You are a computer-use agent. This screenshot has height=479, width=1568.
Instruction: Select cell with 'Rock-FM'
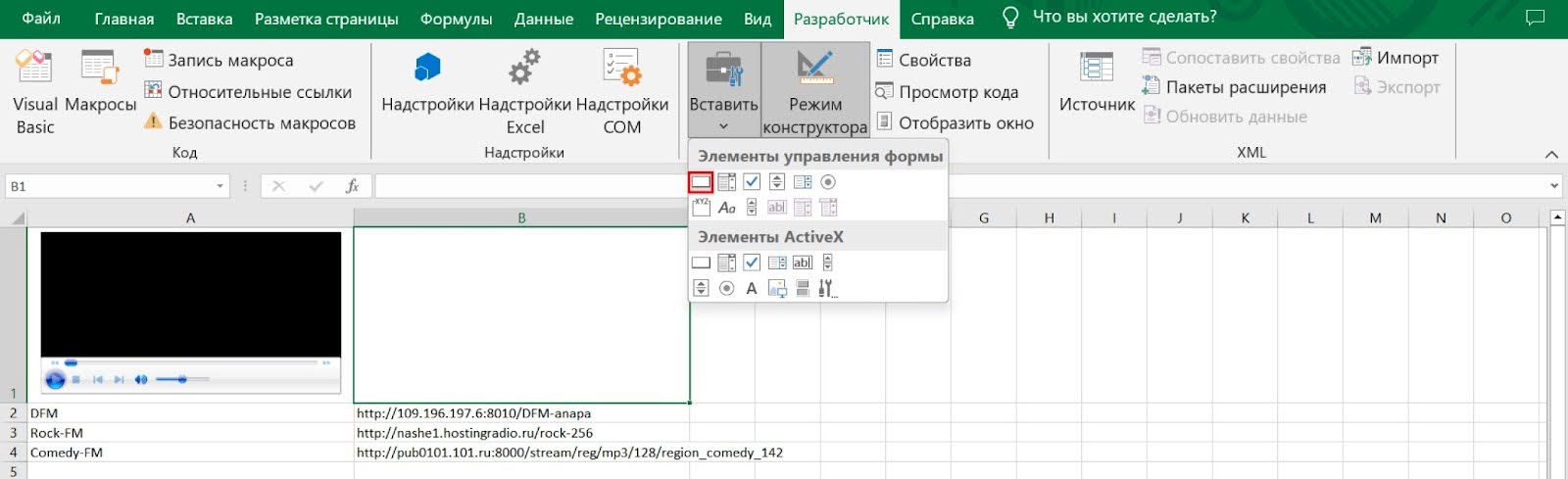190,433
